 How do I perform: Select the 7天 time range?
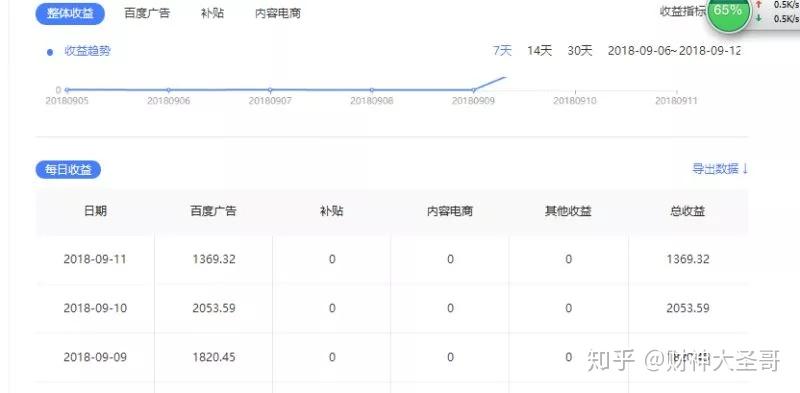coord(502,51)
